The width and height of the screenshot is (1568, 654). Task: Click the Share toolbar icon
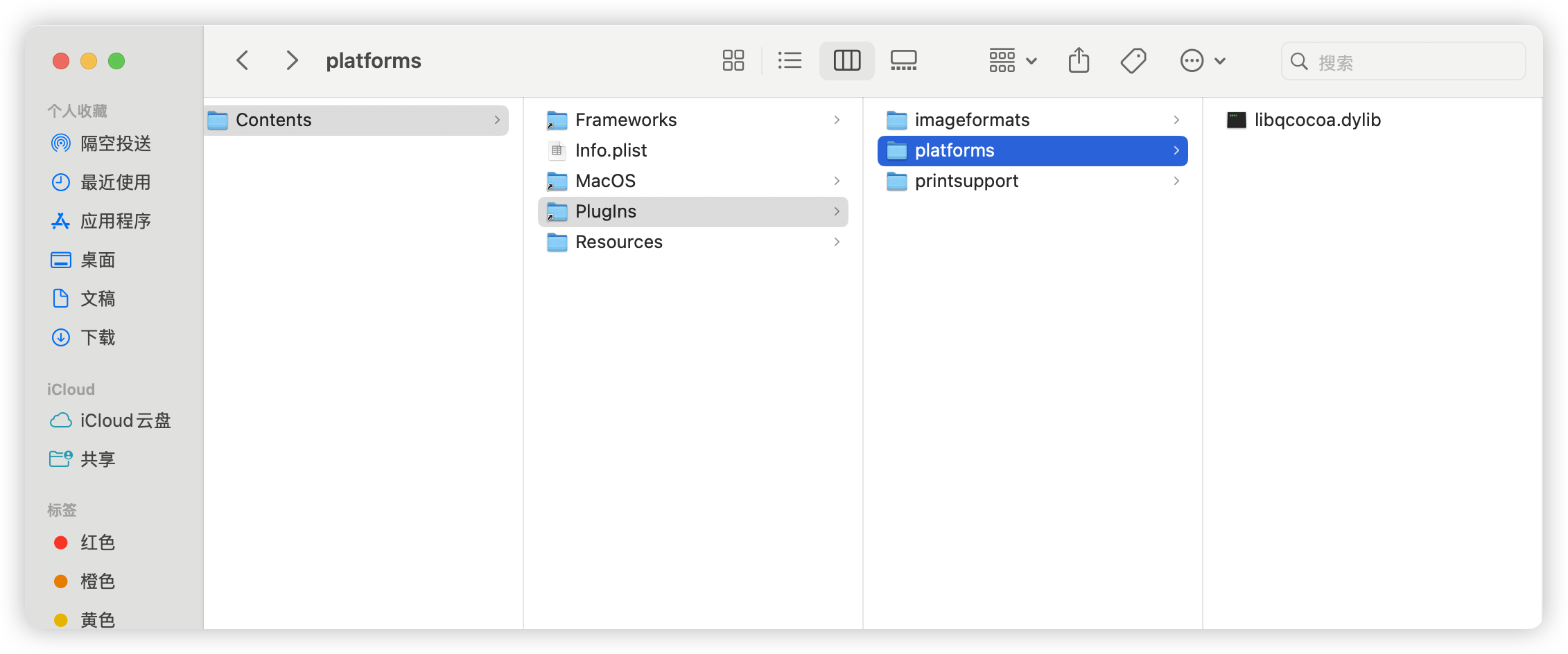(1079, 61)
